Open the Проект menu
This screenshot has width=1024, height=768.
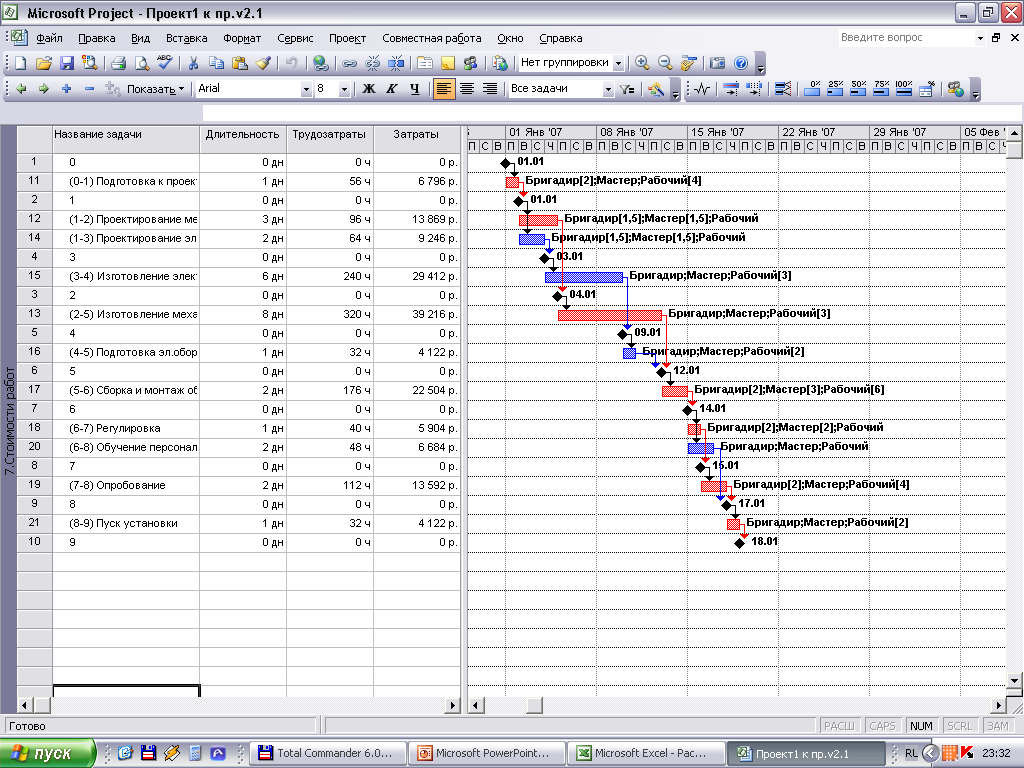pyautogui.click(x=347, y=38)
